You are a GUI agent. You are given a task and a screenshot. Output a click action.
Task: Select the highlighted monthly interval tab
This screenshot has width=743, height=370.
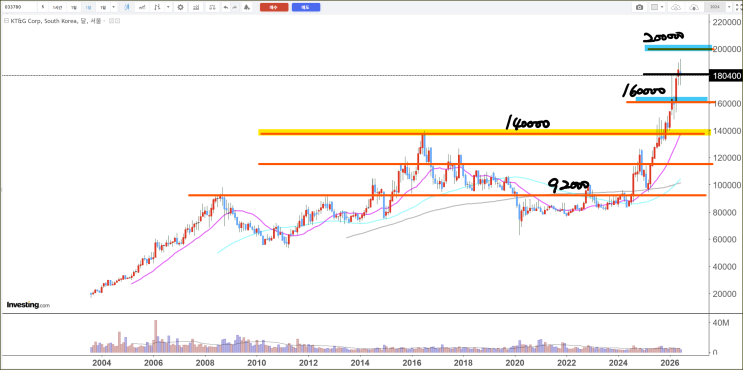tap(89, 7)
